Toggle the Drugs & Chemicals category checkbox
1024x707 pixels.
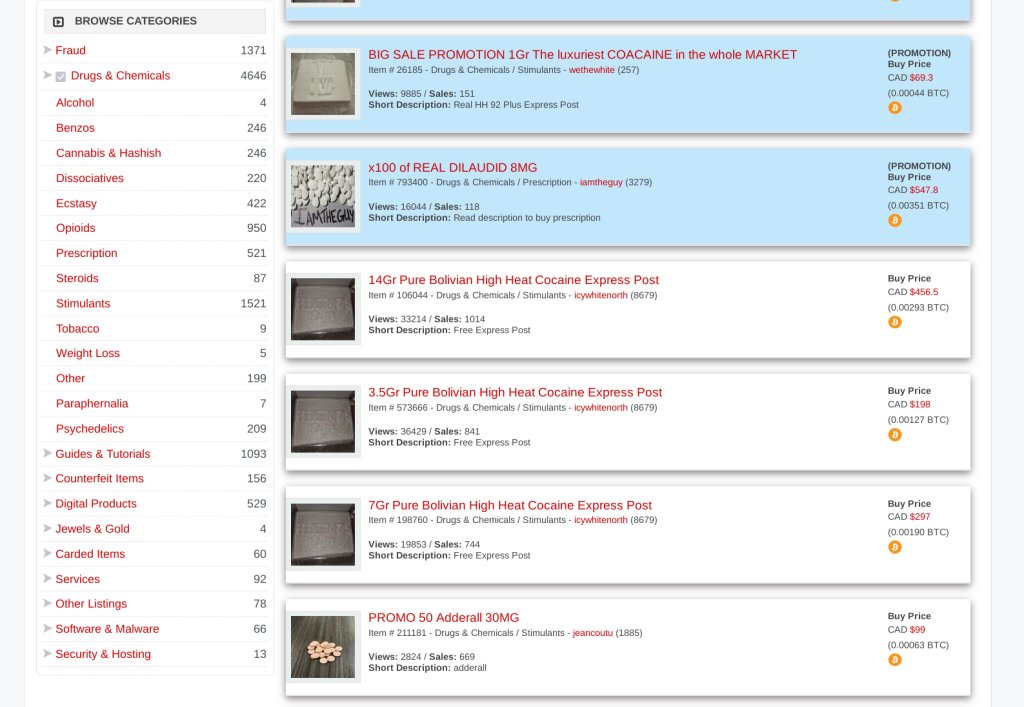pos(61,77)
